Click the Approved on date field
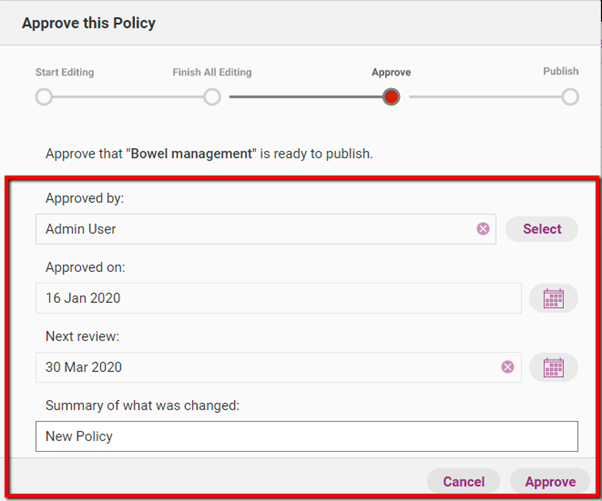This screenshot has width=602, height=501. (x=277, y=298)
